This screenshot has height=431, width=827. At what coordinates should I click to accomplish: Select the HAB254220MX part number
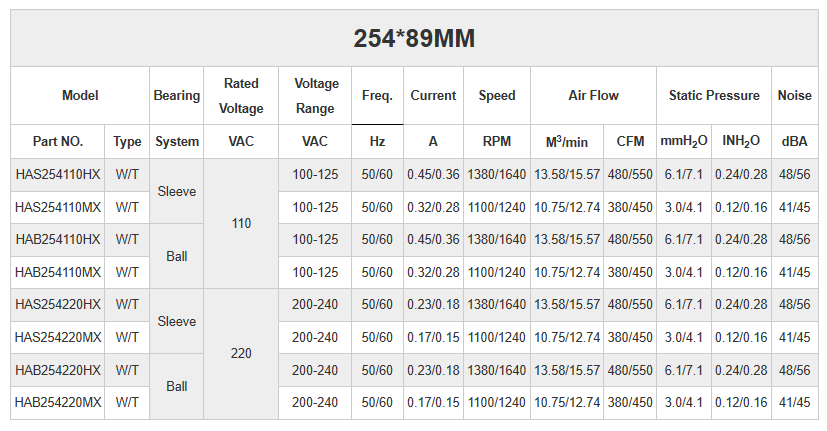click(x=58, y=402)
